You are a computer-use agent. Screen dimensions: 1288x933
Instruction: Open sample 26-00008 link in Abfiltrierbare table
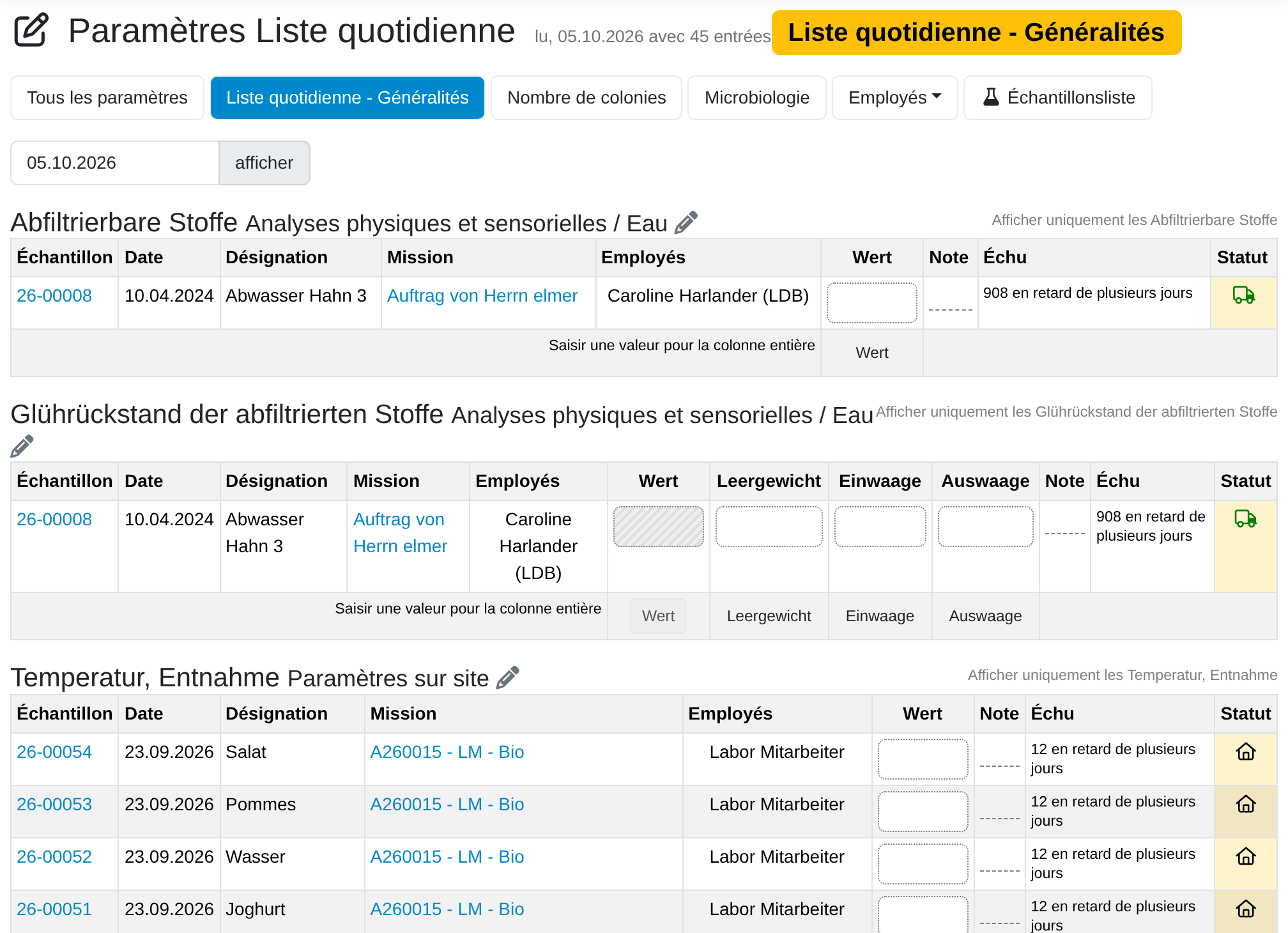pyautogui.click(x=54, y=295)
